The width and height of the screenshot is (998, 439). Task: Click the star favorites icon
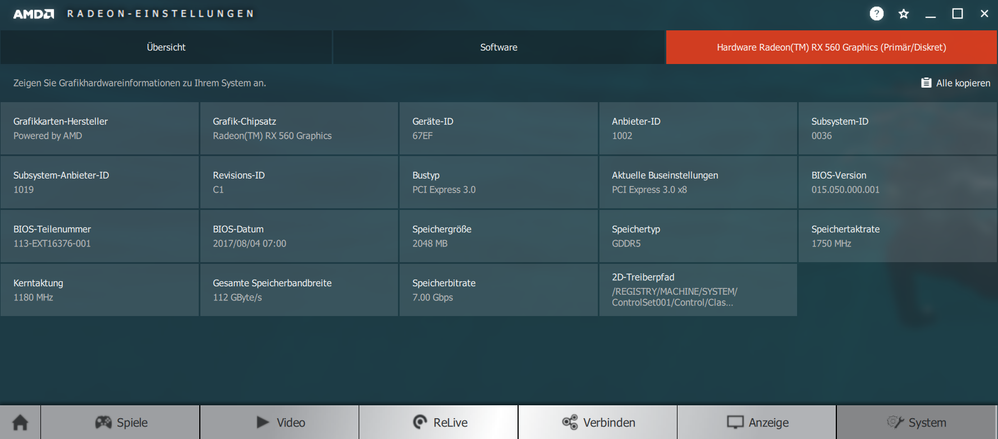904,14
